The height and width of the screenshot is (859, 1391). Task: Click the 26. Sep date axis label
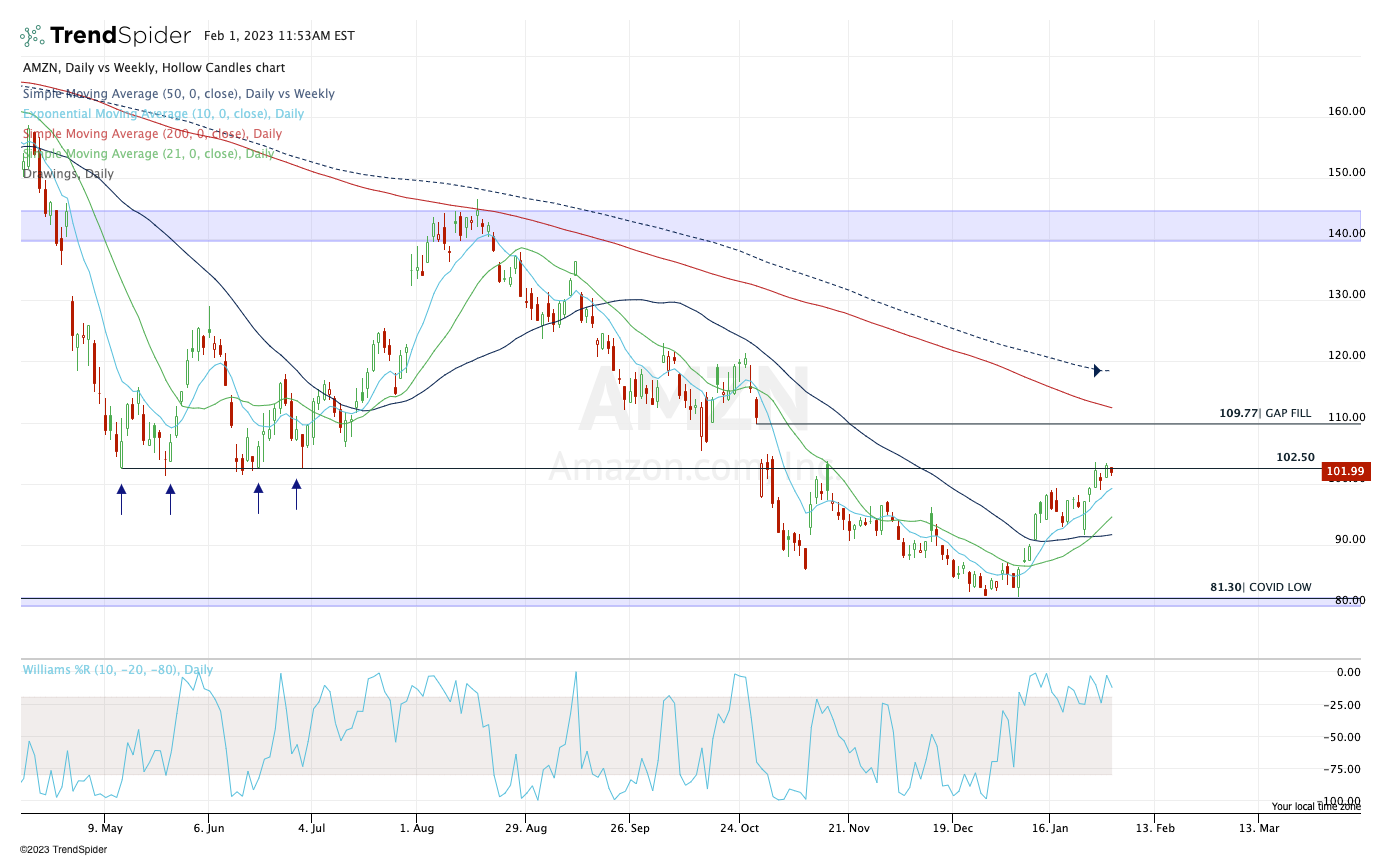click(631, 828)
